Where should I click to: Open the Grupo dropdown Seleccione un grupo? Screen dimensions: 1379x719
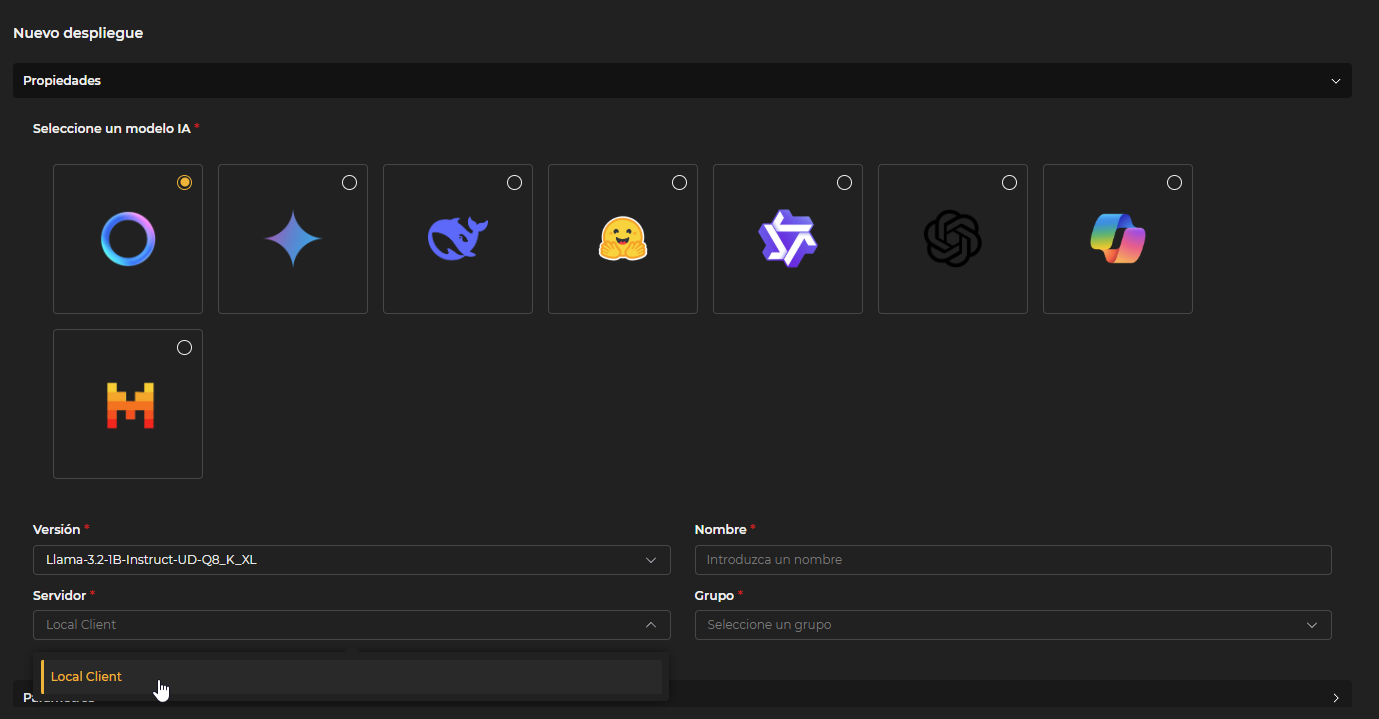coord(1013,625)
